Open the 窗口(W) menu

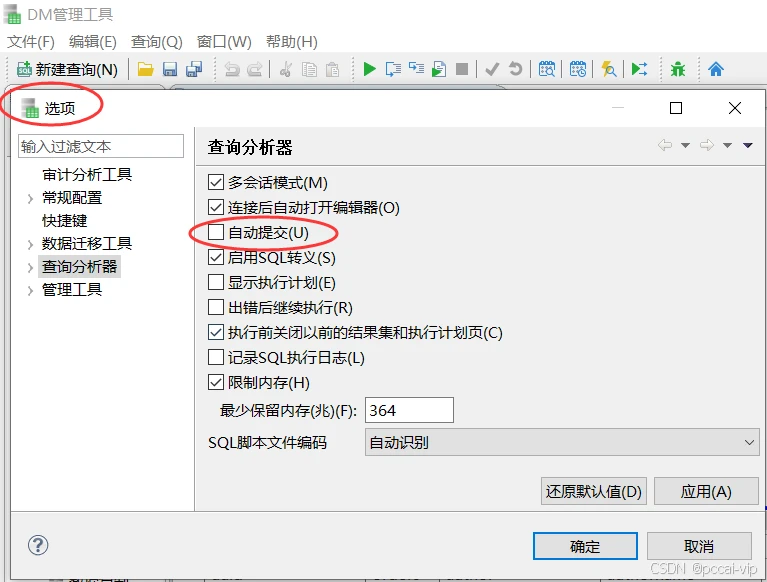tap(224, 42)
